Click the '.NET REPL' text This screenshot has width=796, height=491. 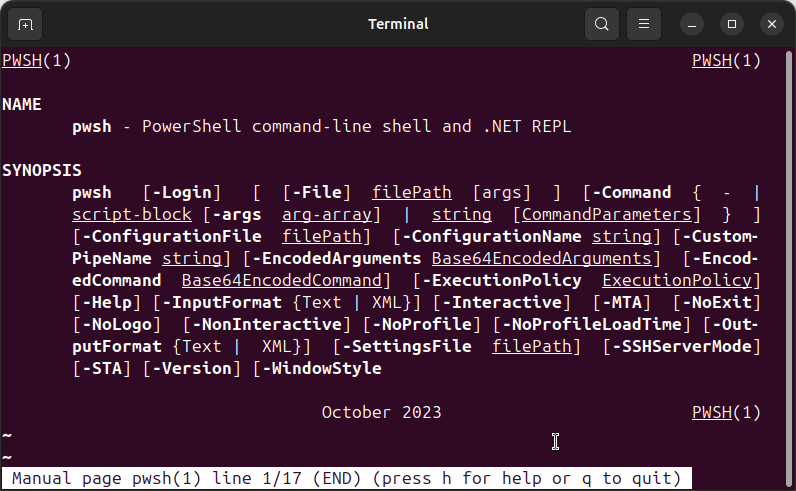527,126
